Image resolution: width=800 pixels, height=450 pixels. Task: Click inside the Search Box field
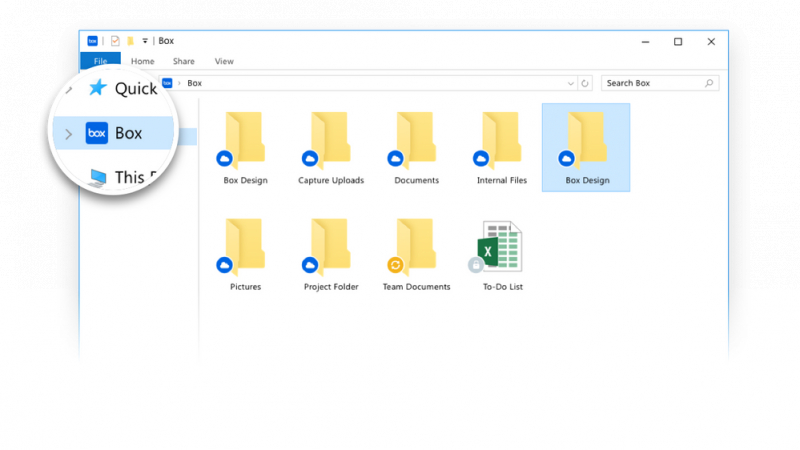(660, 83)
